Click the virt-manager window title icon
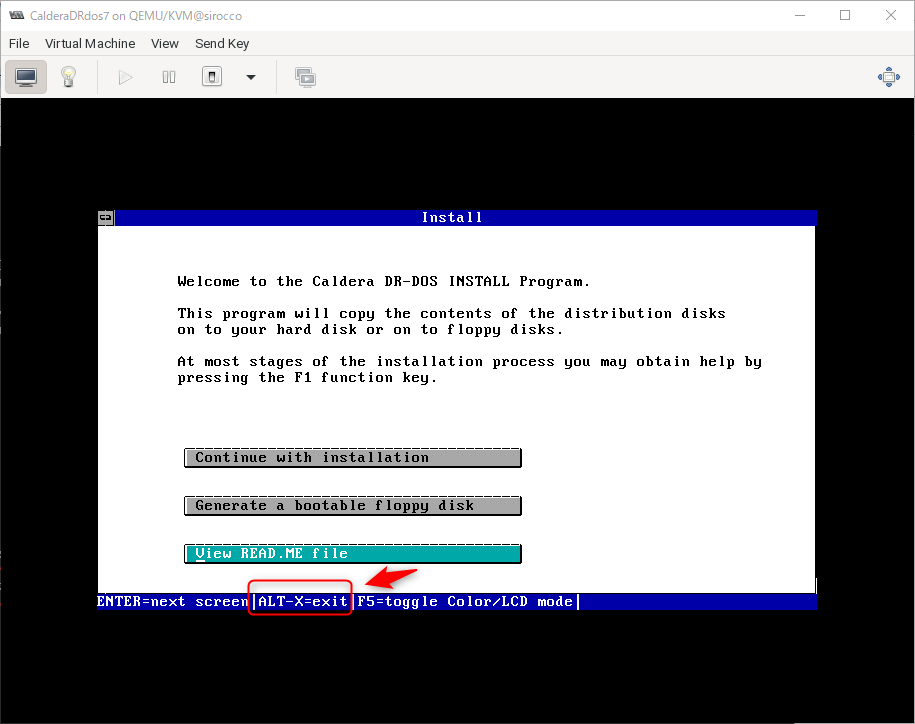The width and height of the screenshot is (915, 724). coord(16,16)
